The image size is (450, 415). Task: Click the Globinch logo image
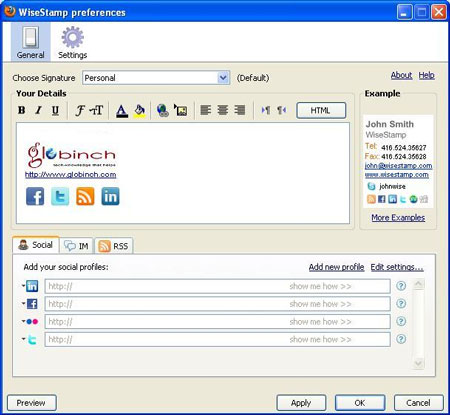(71, 155)
